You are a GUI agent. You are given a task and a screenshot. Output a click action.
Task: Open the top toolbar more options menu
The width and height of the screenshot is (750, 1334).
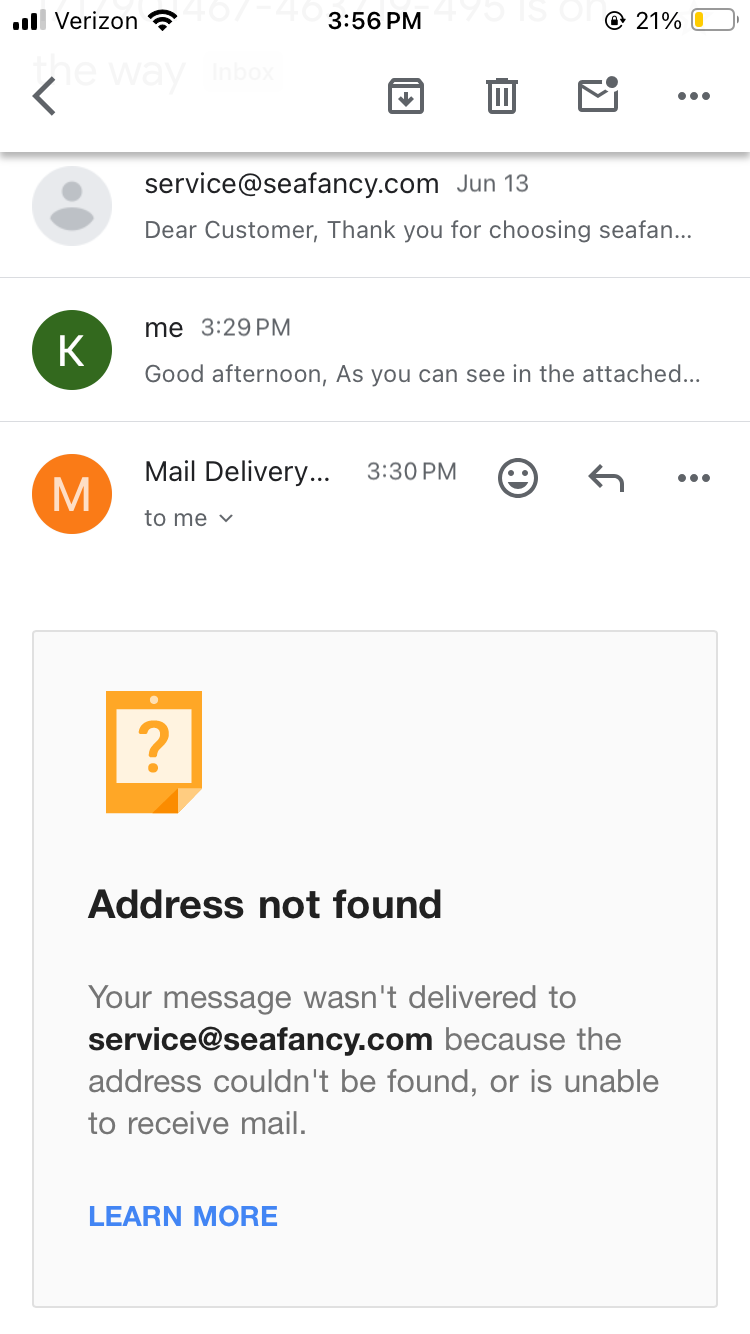(x=693, y=97)
